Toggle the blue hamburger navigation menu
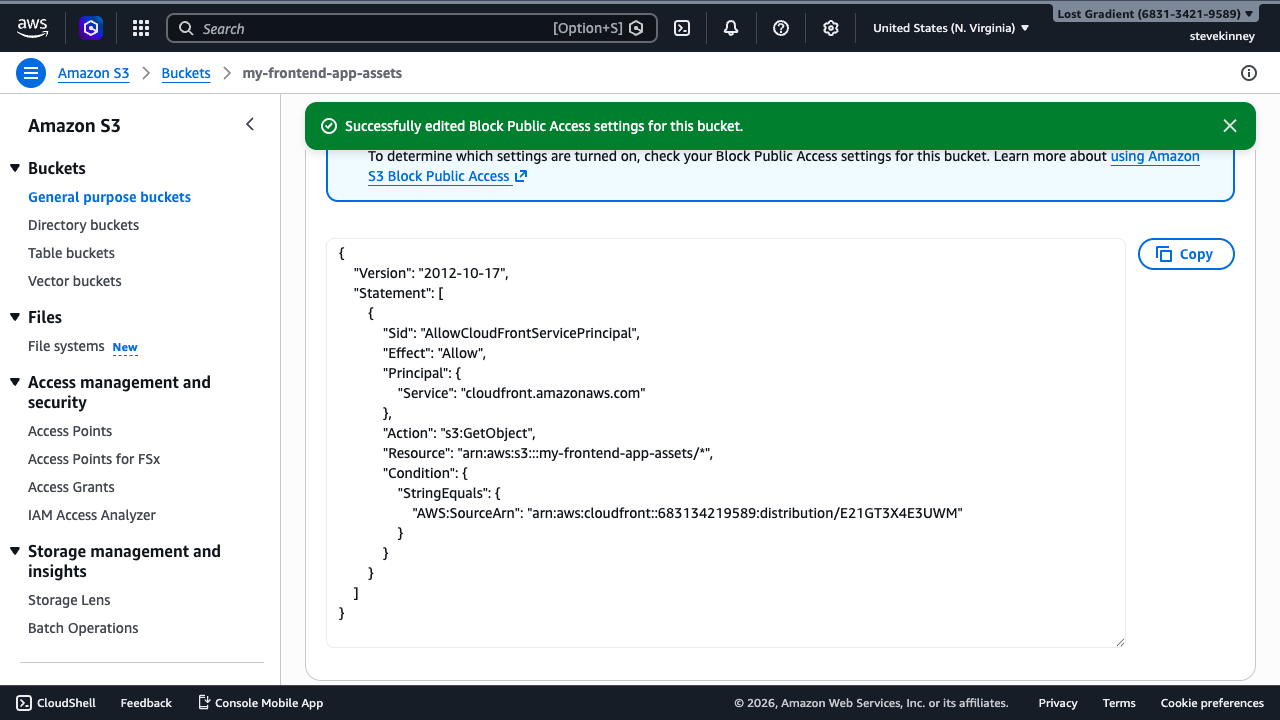The width and height of the screenshot is (1280, 720). click(31, 73)
